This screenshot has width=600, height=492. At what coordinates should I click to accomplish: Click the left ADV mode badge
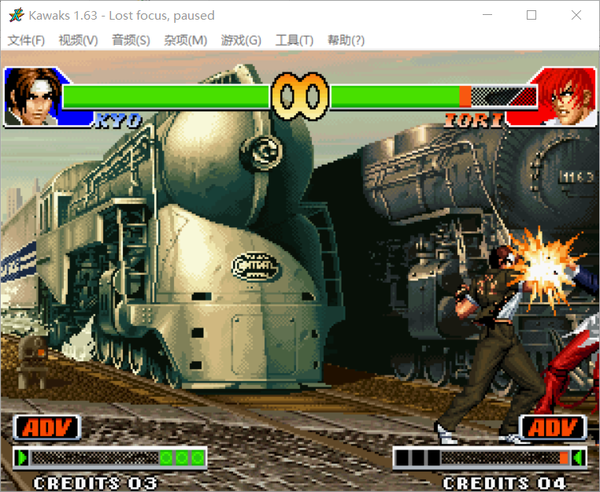click(47, 427)
